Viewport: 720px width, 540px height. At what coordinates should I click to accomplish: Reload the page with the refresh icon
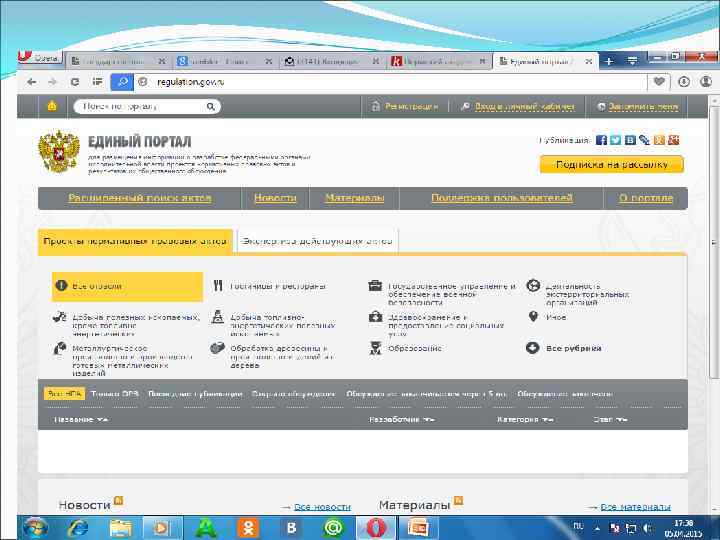[75, 82]
